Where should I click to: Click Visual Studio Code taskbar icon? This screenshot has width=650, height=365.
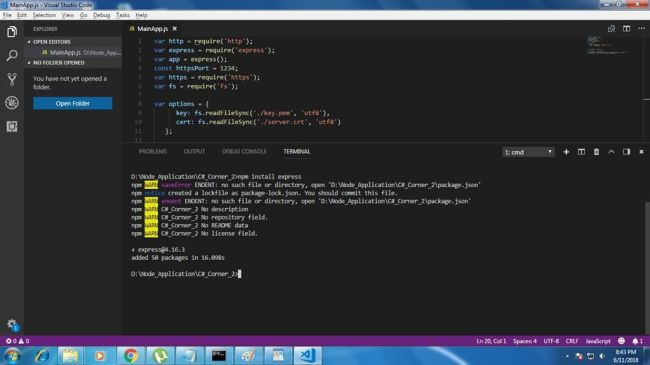point(308,356)
